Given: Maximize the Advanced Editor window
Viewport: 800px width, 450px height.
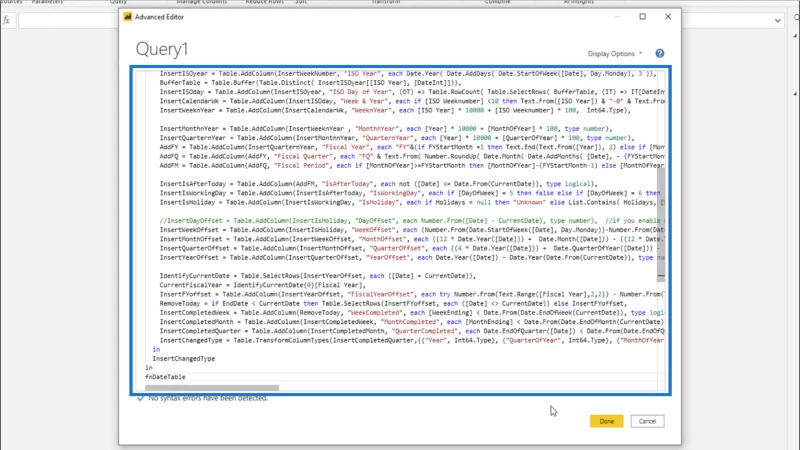Looking at the screenshot, I should [x=642, y=16].
